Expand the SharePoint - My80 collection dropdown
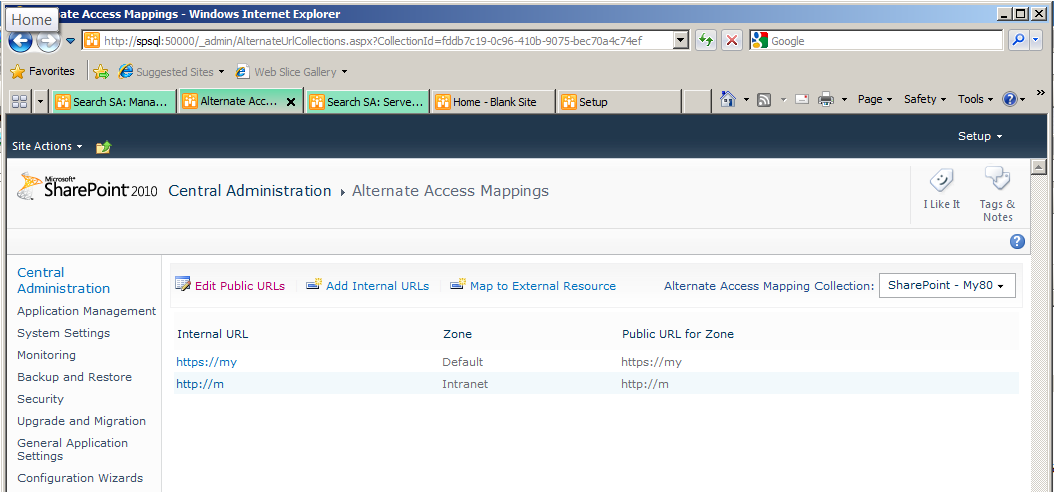1054x492 pixels. (946, 285)
